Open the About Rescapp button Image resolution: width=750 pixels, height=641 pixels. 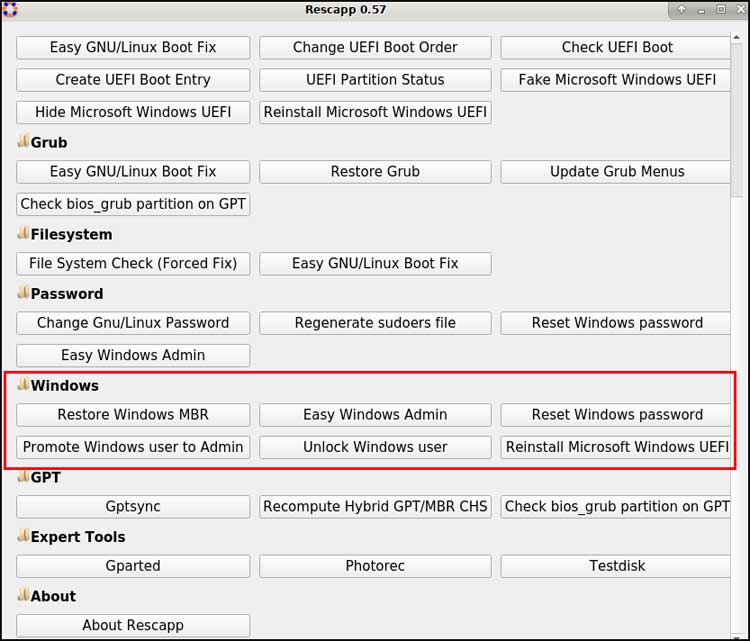click(133, 626)
